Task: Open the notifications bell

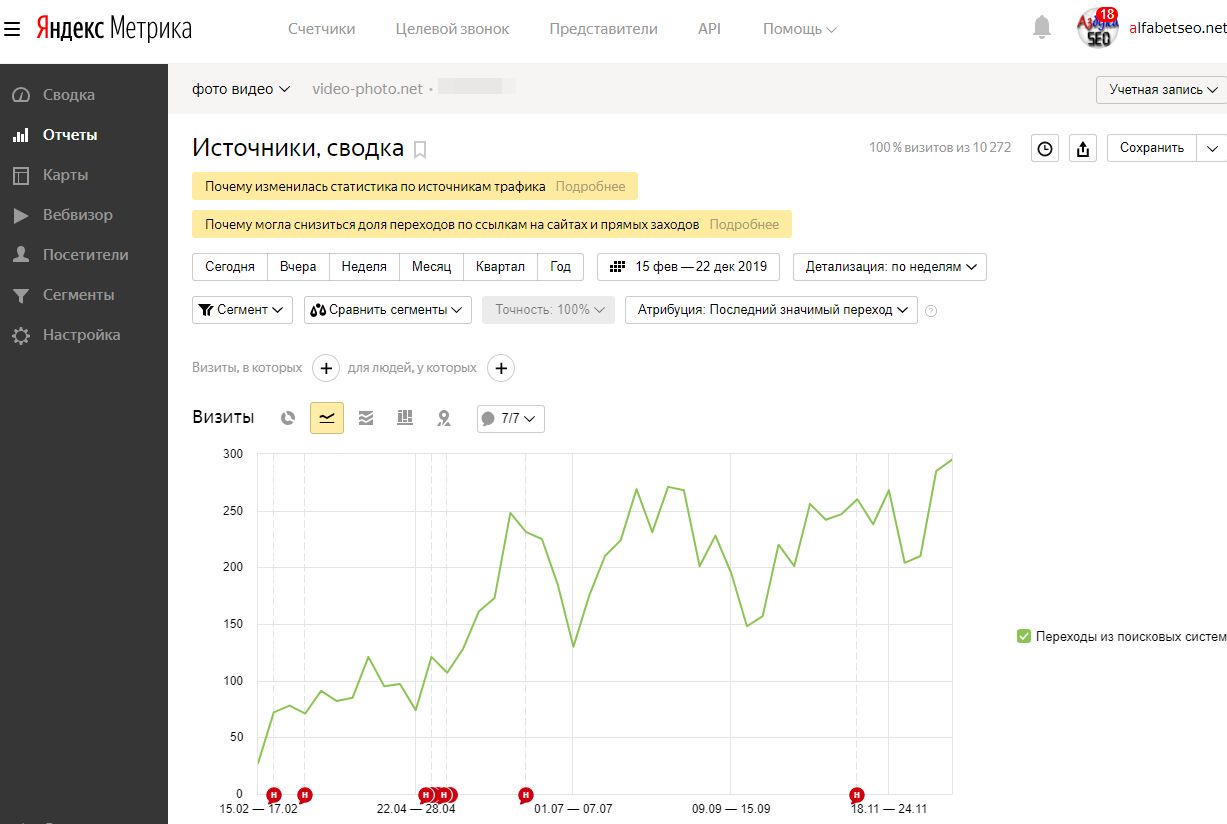Action: [x=1042, y=28]
